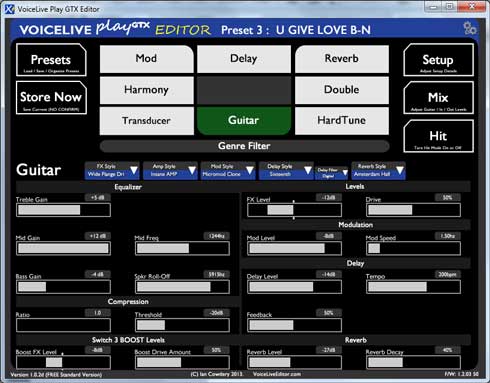Image resolution: width=490 pixels, height=383 pixels.
Task: Click the Genre Filter bar
Action: [244, 146]
